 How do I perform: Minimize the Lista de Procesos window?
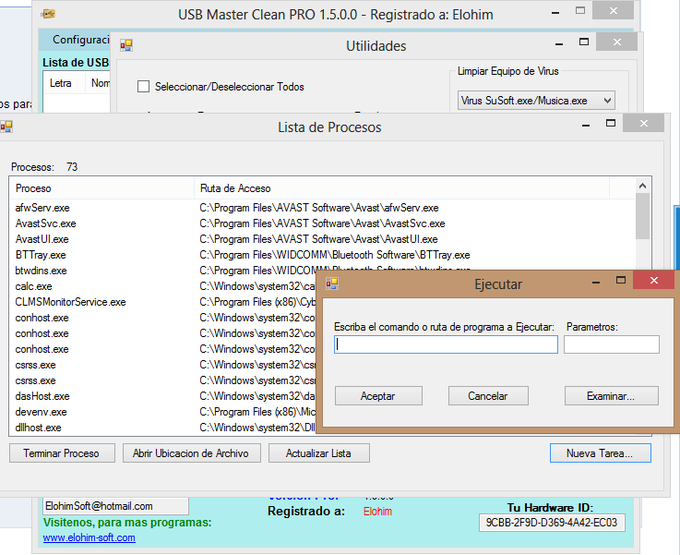[586, 125]
